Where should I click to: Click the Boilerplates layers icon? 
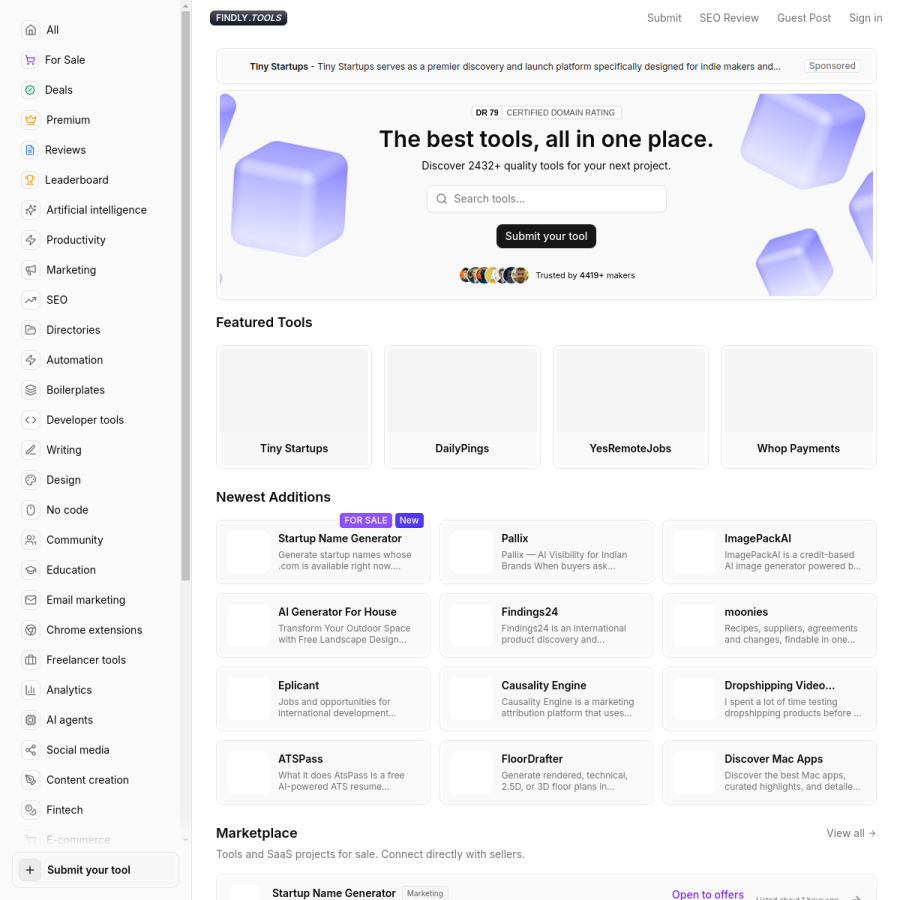click(31, 390)
